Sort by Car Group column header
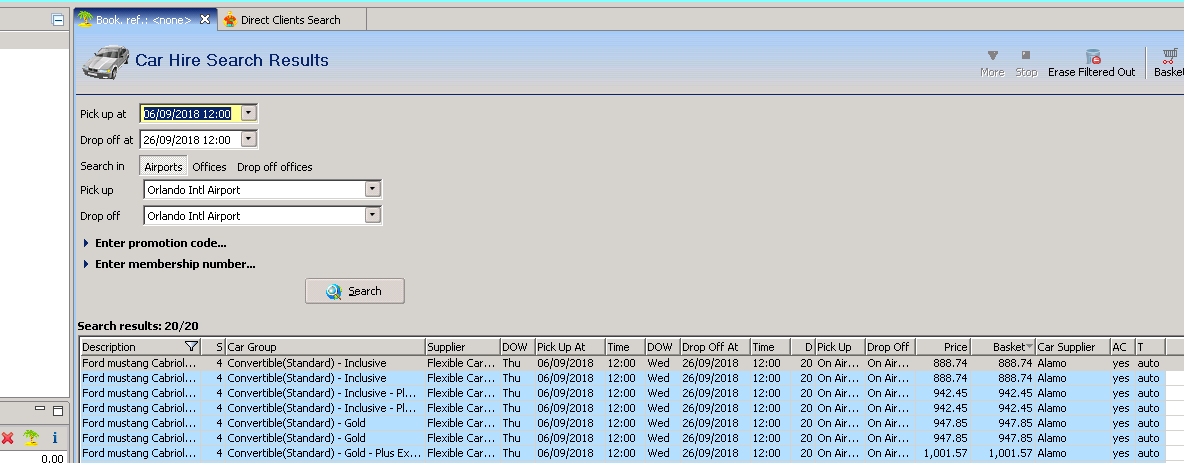The image size is (1184, 463). (x=325, y=347)
